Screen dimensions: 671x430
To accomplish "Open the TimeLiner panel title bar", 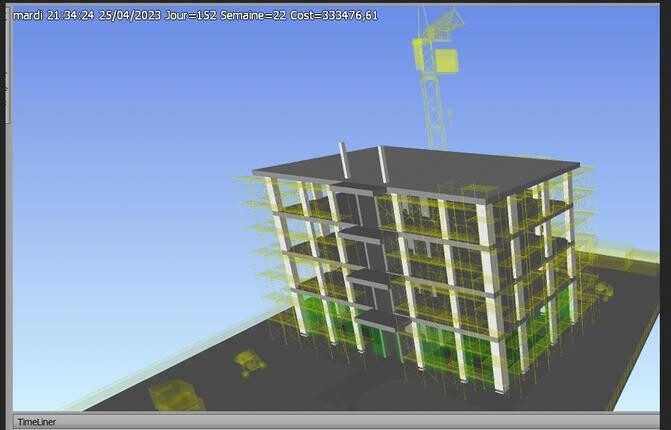I will [x=336, y=421].
